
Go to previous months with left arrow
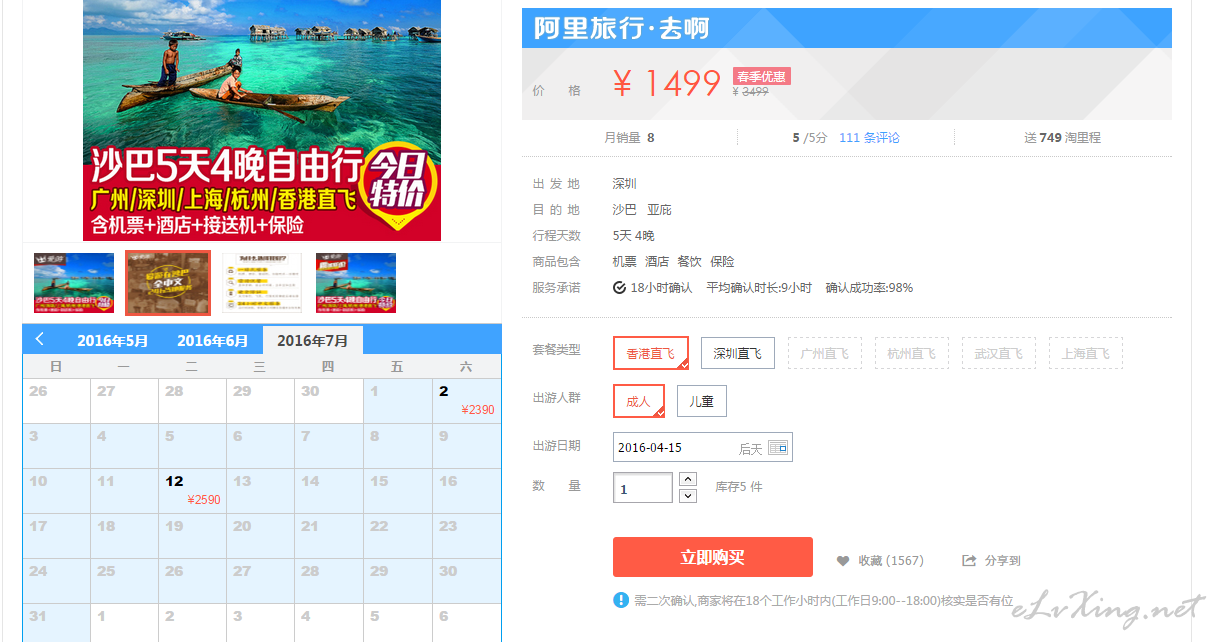pyautogui.click(x=40, y=339)
